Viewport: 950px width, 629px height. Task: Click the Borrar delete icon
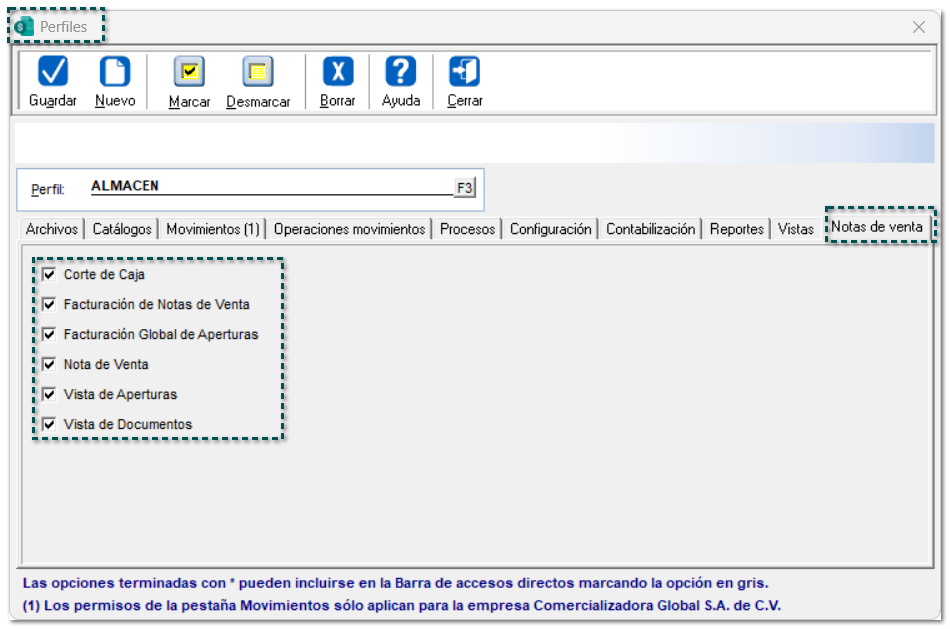337,72
